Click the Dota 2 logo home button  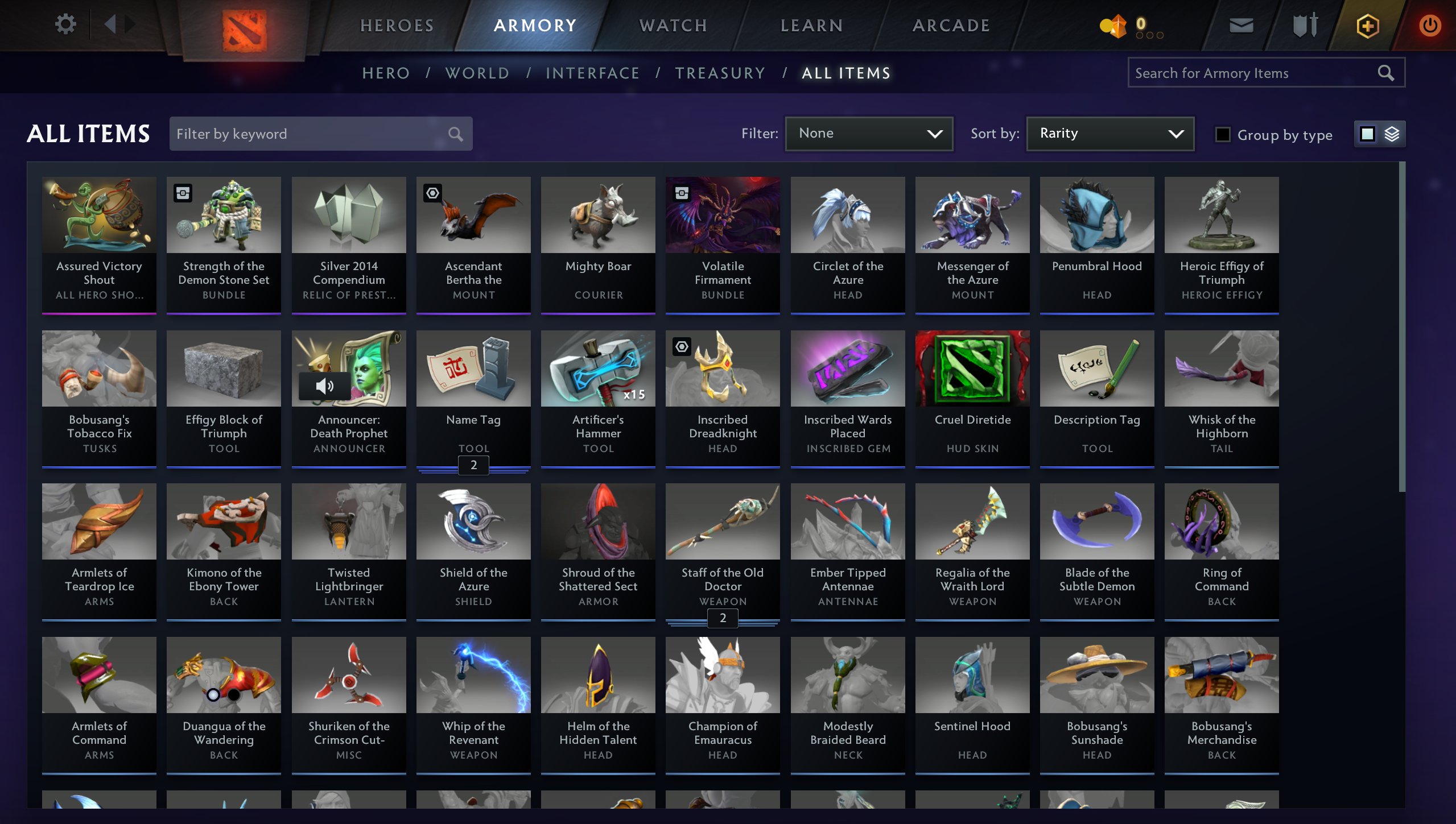244,28
